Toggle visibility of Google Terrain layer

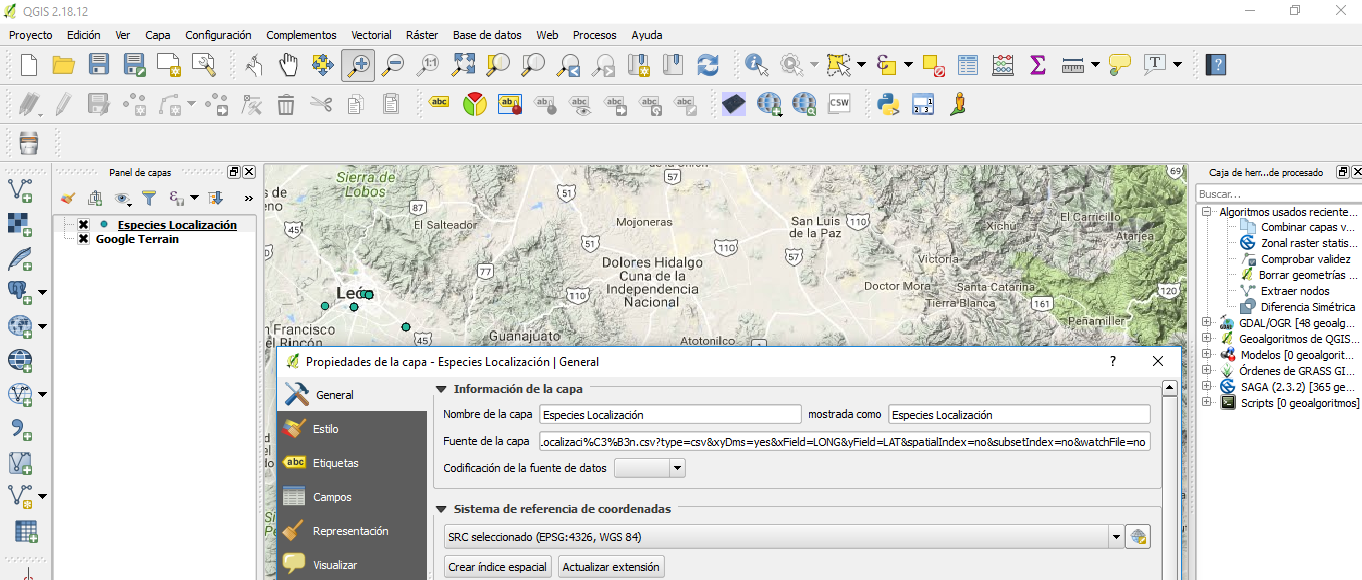point(83,239)
